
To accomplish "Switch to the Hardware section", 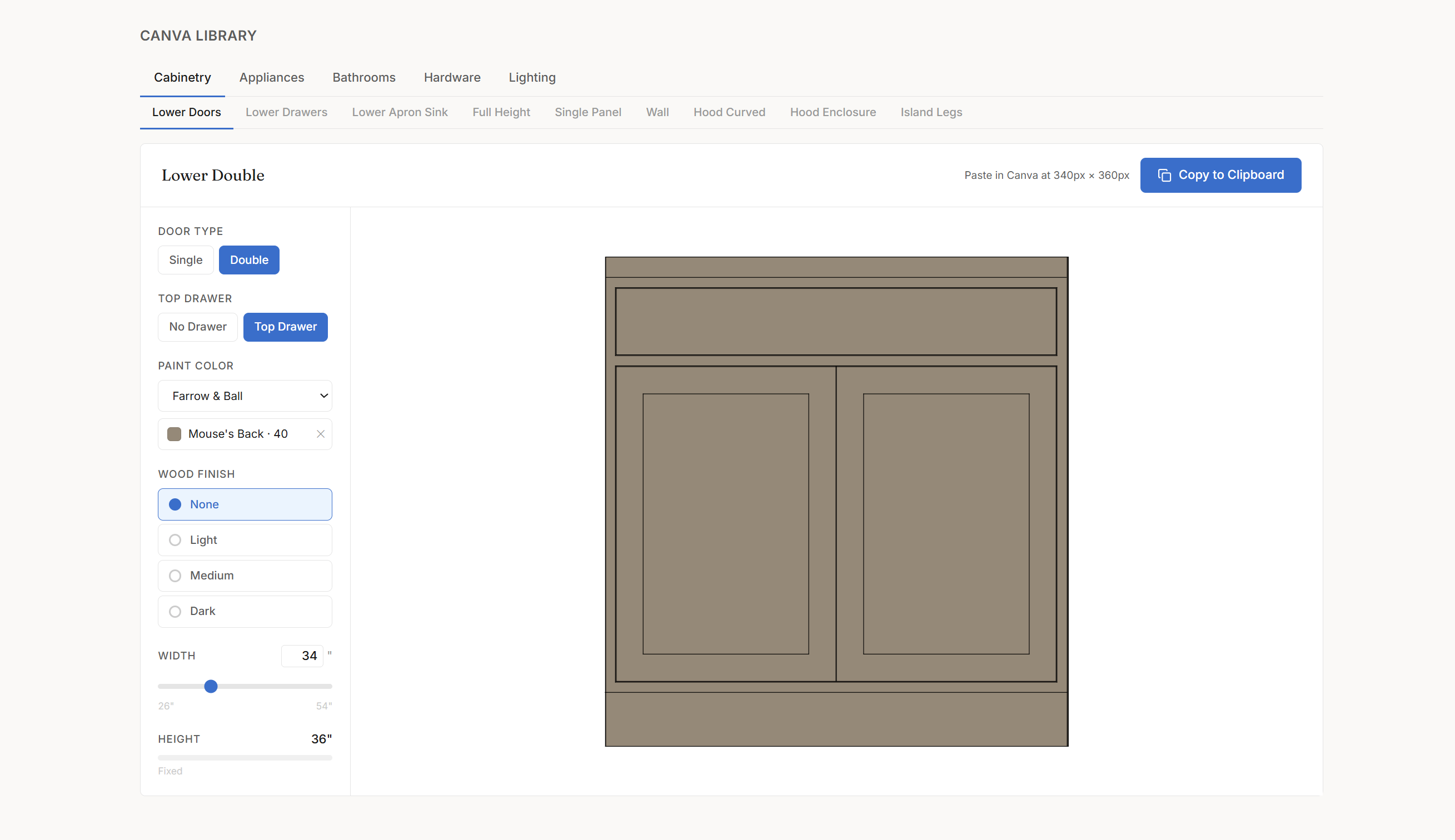I will [x=452, y=77].
